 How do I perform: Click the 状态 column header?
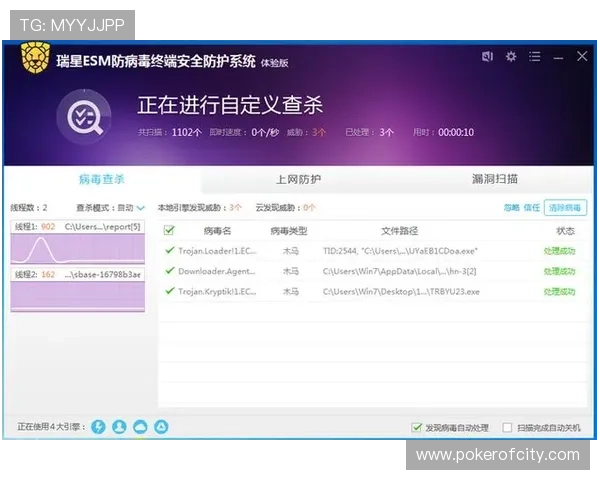click(565, 231)
